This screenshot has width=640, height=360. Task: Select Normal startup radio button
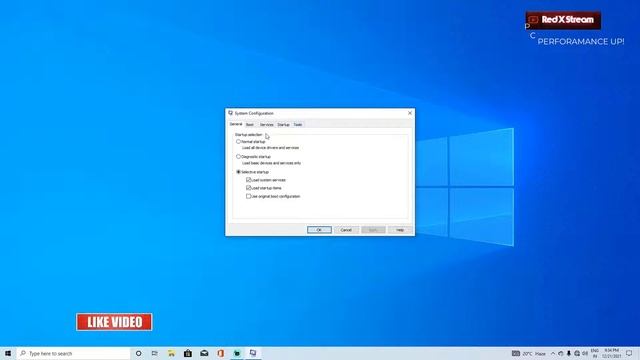[x=238, y=142]
